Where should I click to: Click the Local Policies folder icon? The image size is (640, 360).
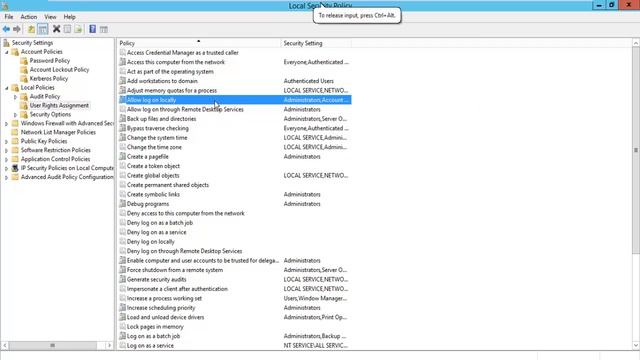click(16, 88)
